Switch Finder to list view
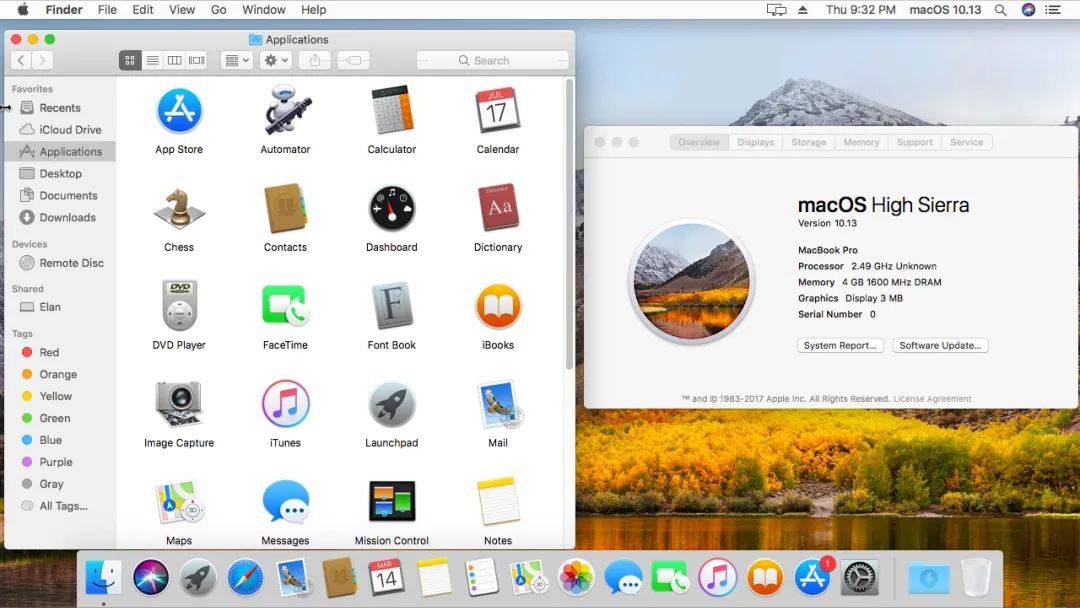1080x608 pixels. tap(152, 60)
